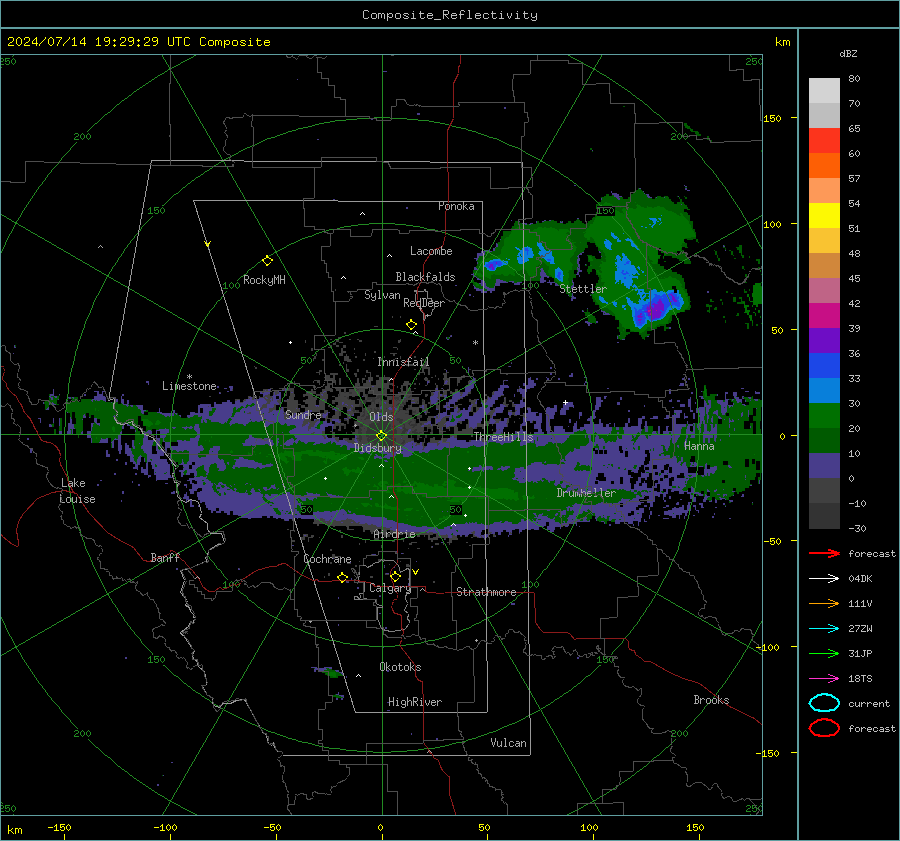Click the Innisfail town label
The image size is (900, 841).
[403, 362]
